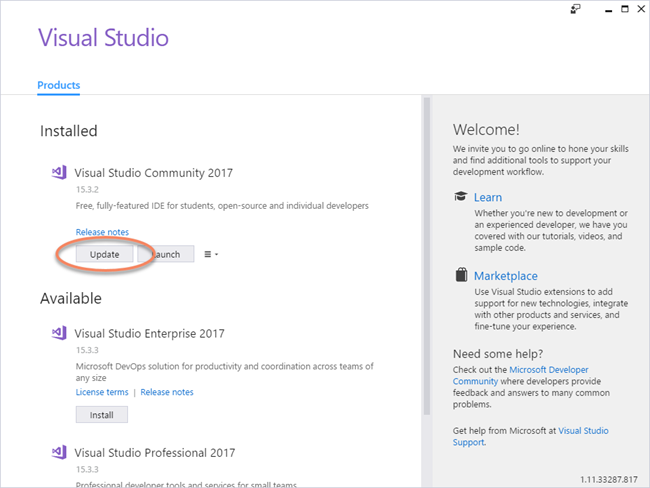Minimize the installer window
Screen dimensions: 650x488
point(608,9)
